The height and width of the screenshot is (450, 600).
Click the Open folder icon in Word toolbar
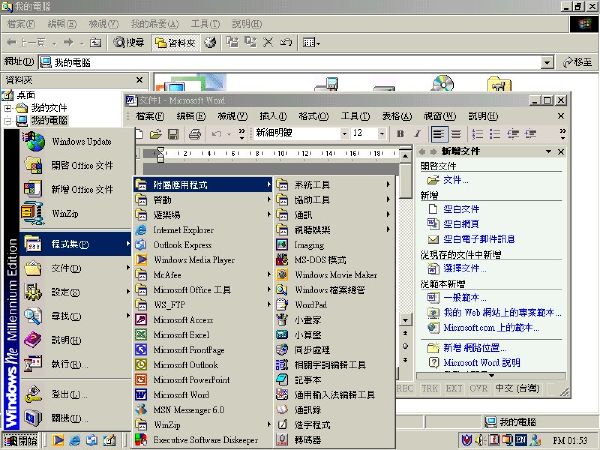coord(156,134)
